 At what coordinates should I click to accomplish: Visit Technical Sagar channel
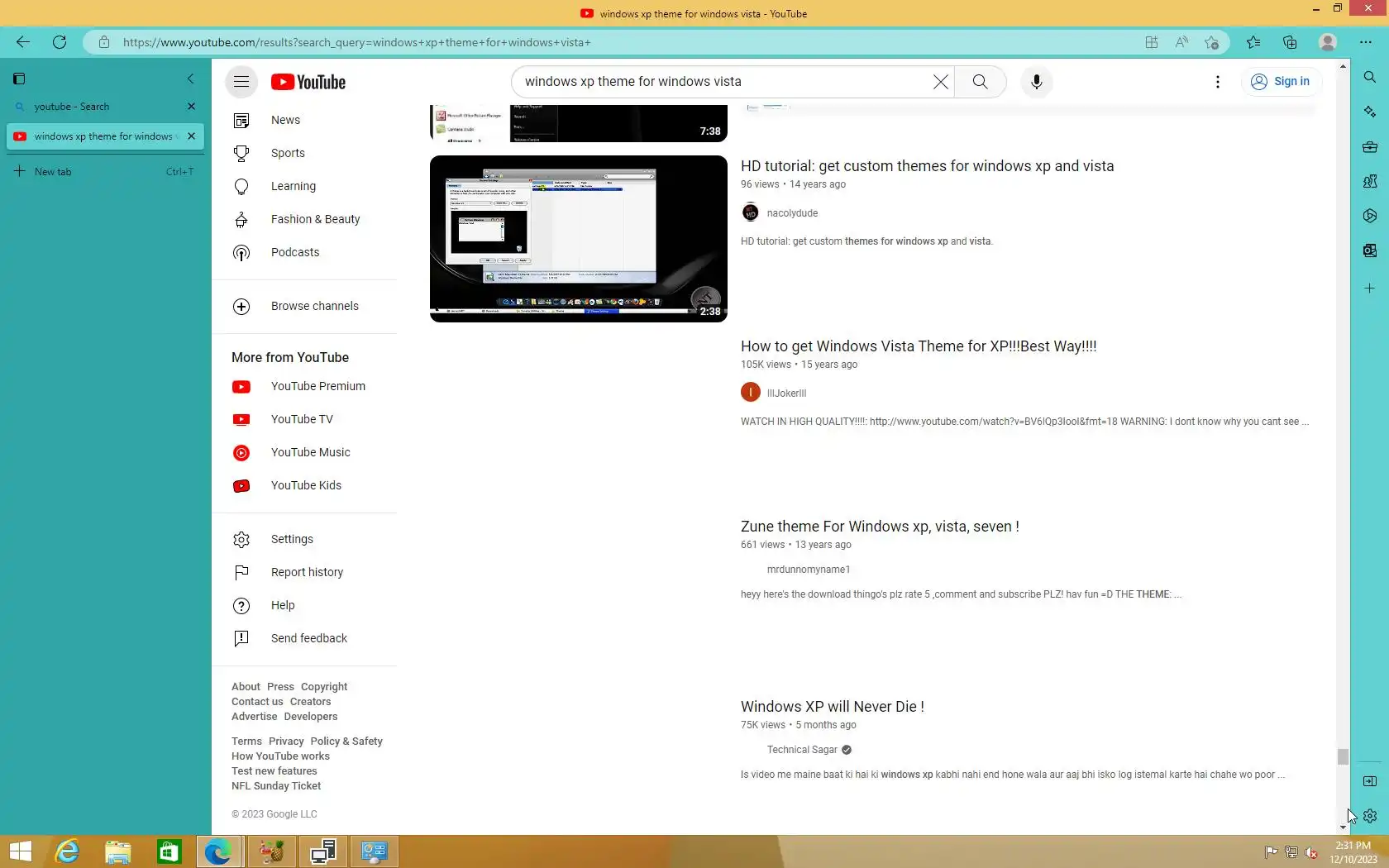click(802, 750)
